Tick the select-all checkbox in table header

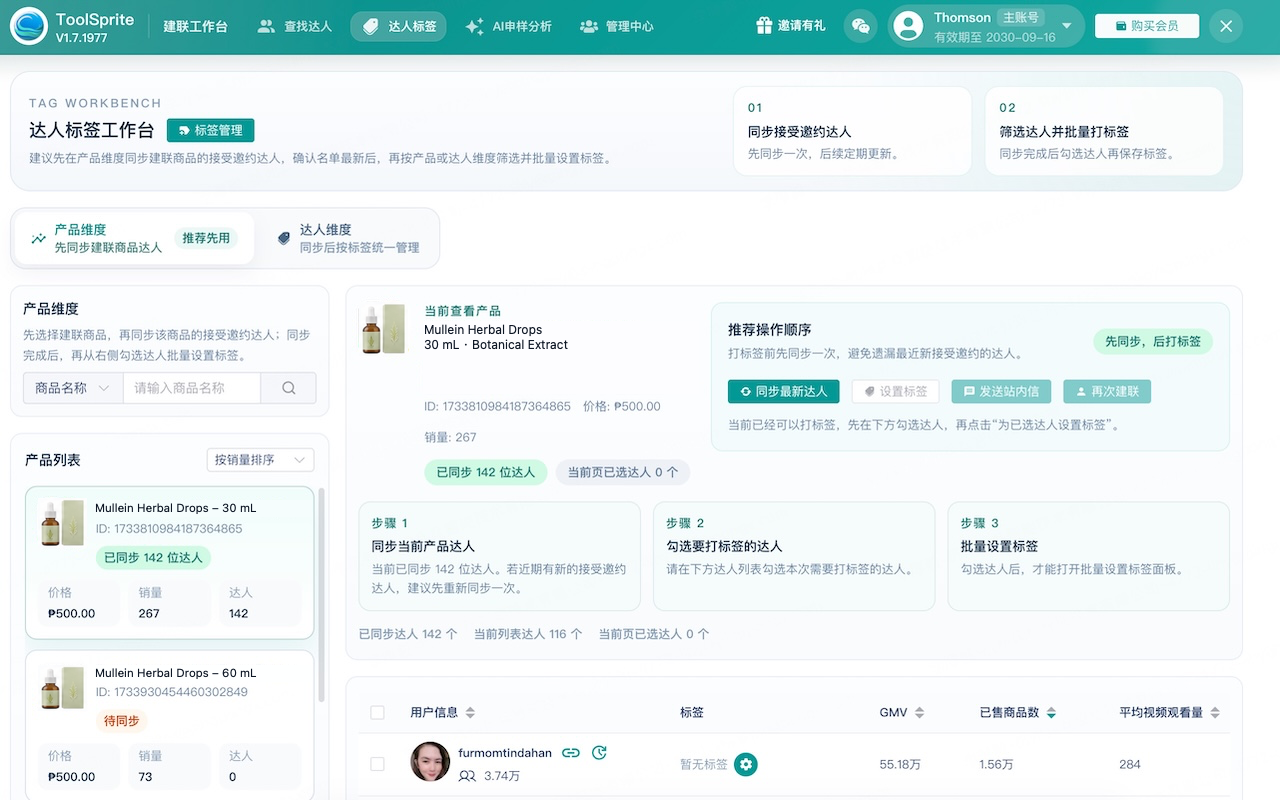pyautogui.click(x=377, y=713)
